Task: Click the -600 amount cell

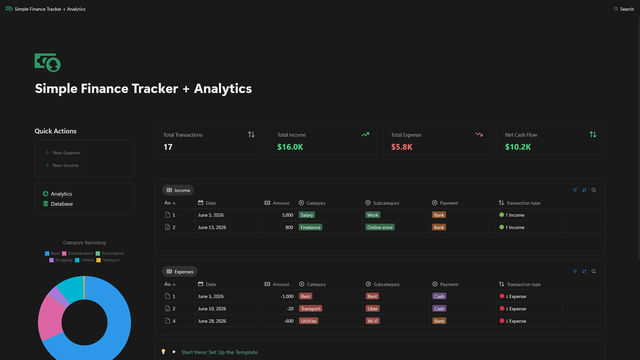Action: coord(289,321)
